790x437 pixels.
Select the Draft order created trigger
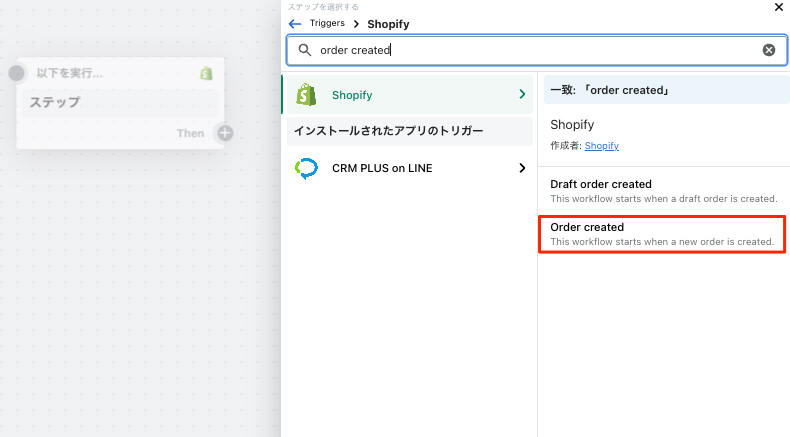[664, 191]
